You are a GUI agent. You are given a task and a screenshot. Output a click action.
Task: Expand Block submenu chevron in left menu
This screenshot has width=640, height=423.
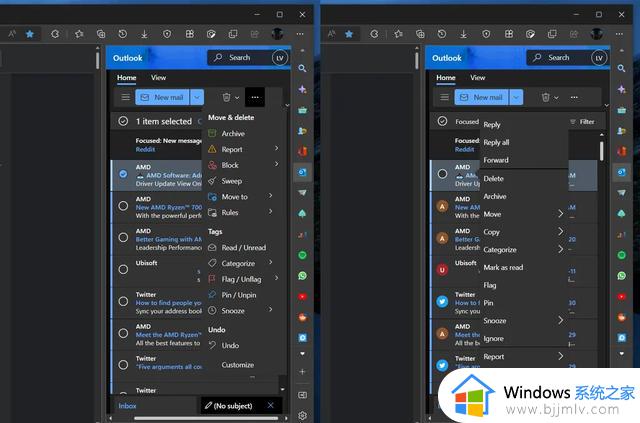277,164
